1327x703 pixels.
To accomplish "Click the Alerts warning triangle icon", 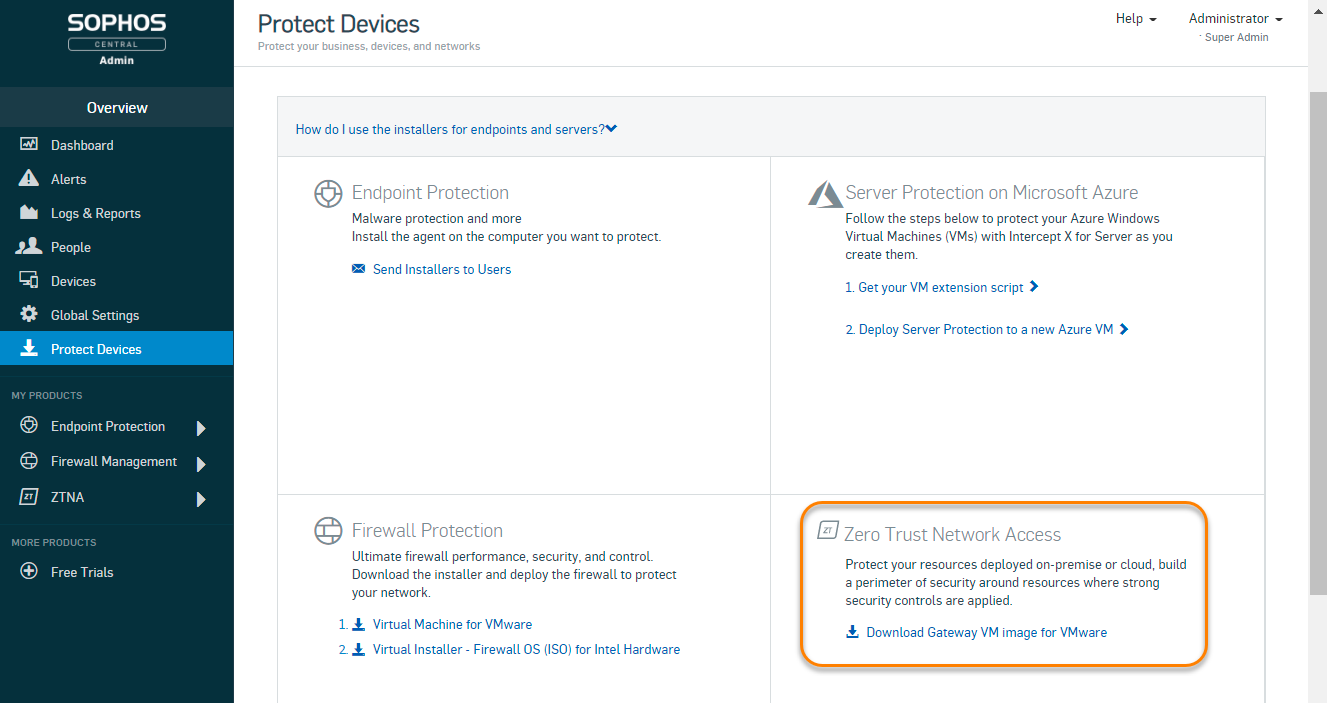I will [x=29, y=179].
